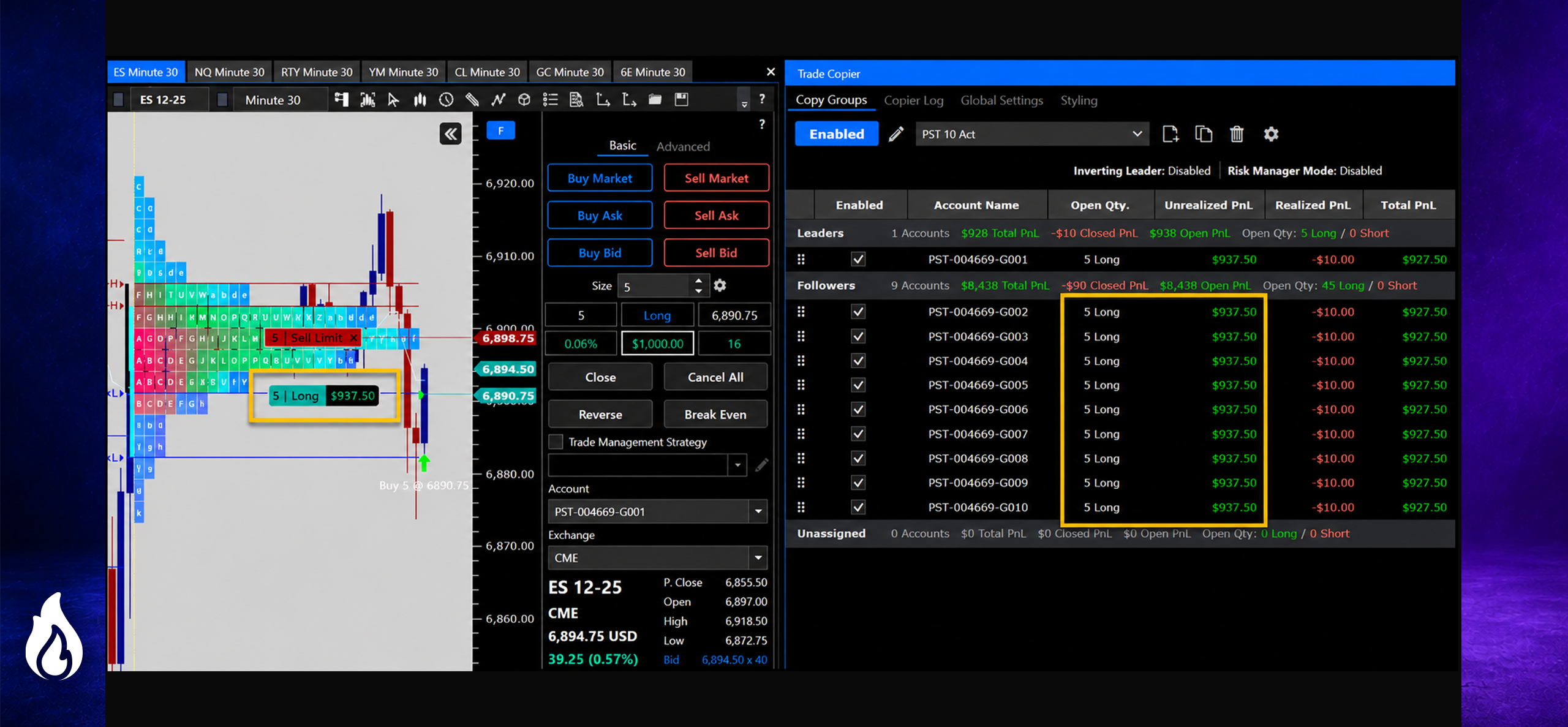The image size is (1568, 727).
Task: Open Account dropdown PST-004669-G001
Action: [x=657, y=511]
